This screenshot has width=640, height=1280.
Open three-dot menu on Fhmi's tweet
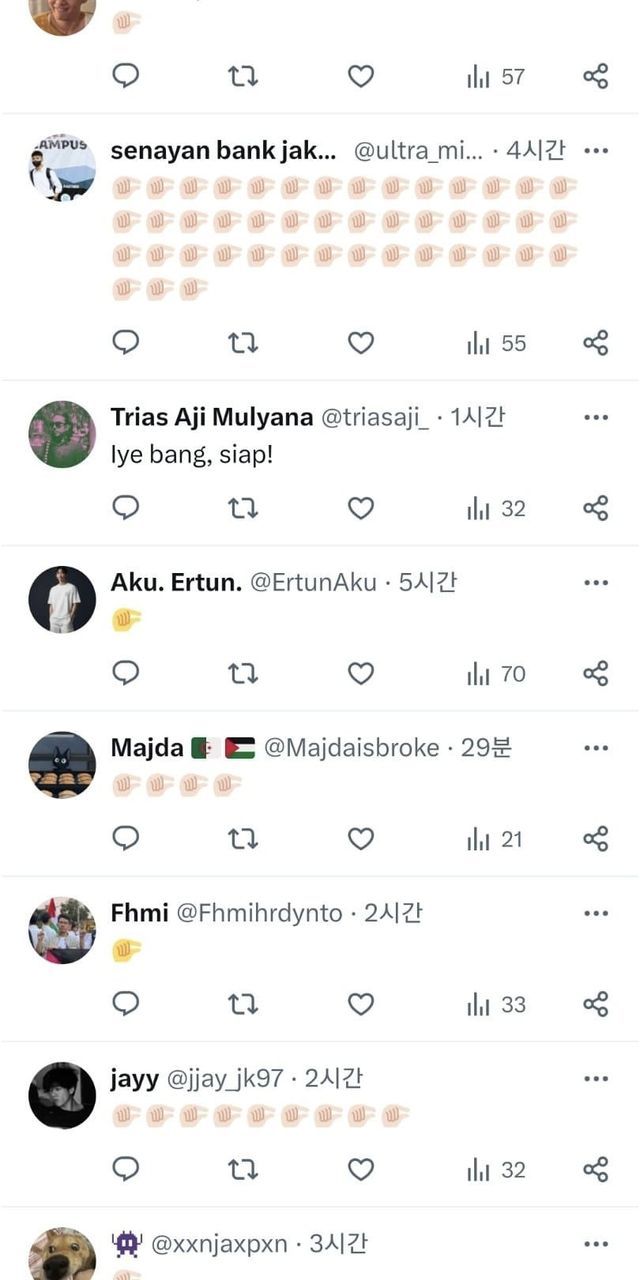pos(596,913)
